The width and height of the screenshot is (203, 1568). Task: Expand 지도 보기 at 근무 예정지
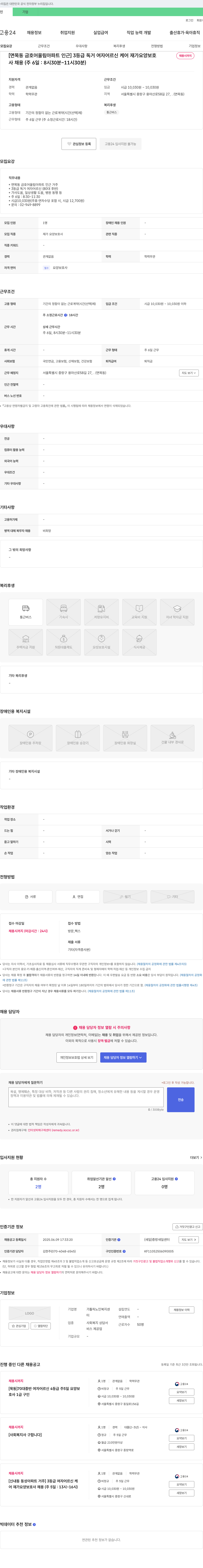click(x=188, y=373)
